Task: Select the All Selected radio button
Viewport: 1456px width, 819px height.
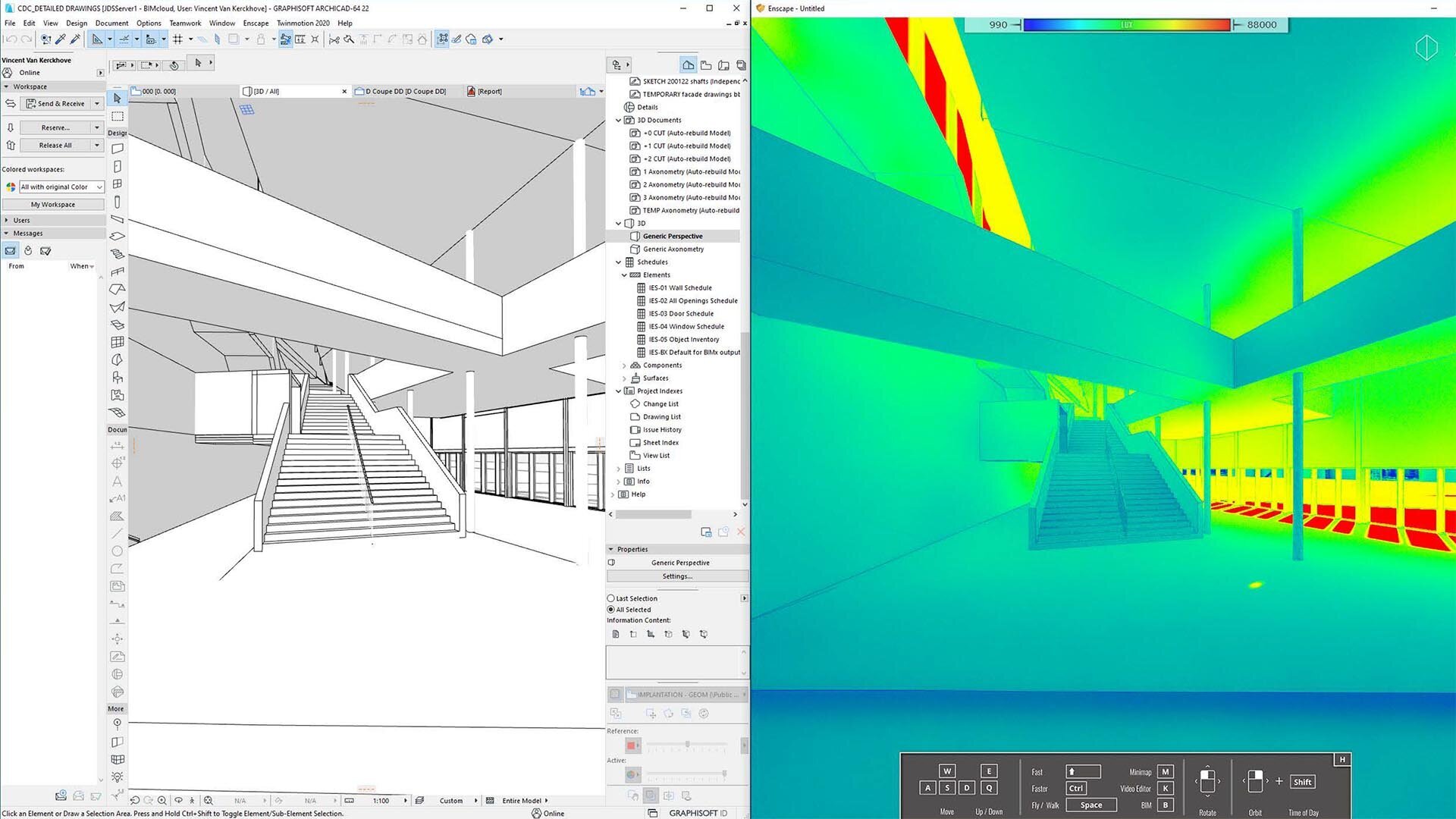Action: [610, 610]
